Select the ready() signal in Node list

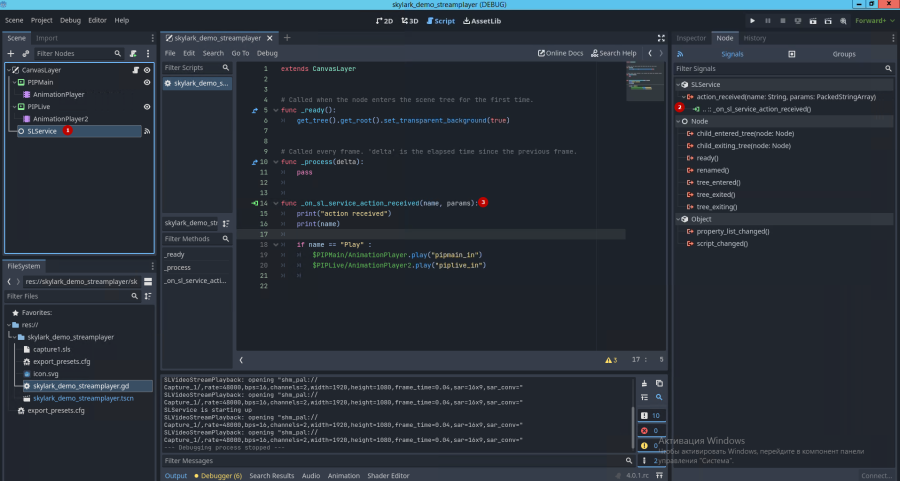[707, 158]
